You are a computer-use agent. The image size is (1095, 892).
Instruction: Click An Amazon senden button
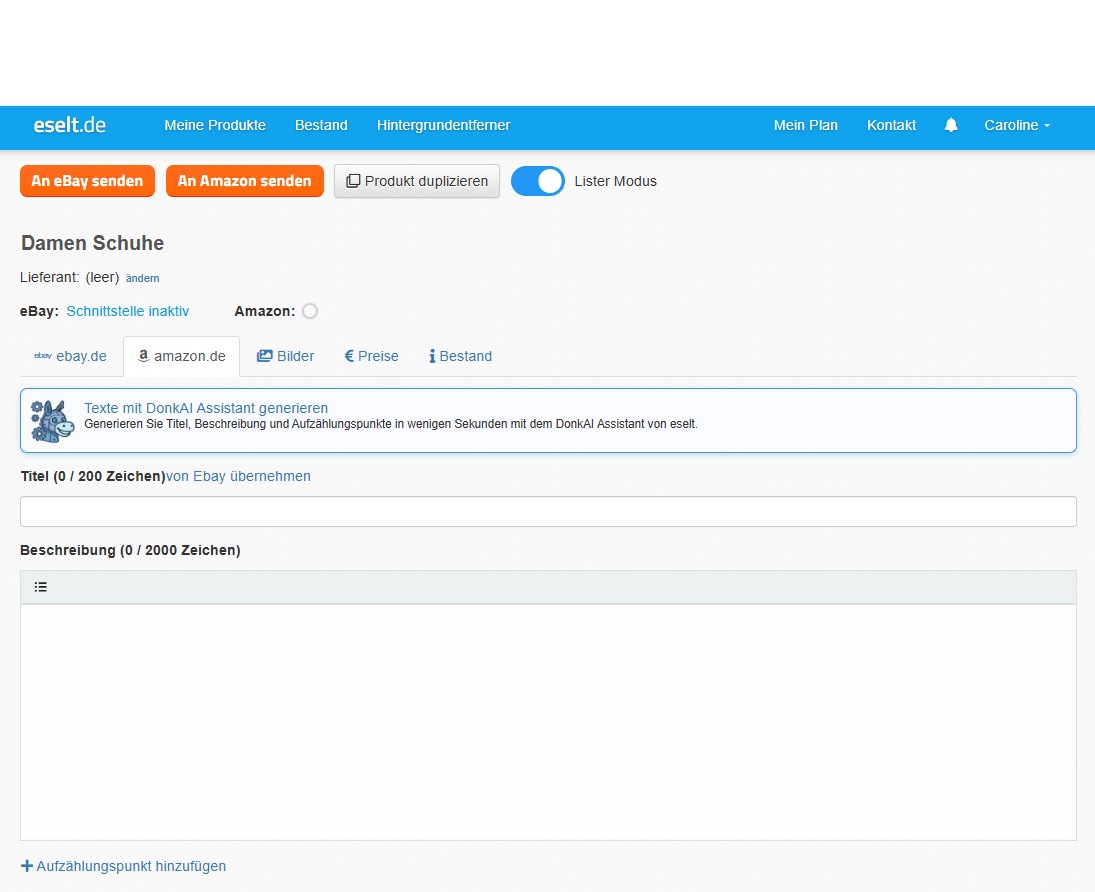point(244,181)
